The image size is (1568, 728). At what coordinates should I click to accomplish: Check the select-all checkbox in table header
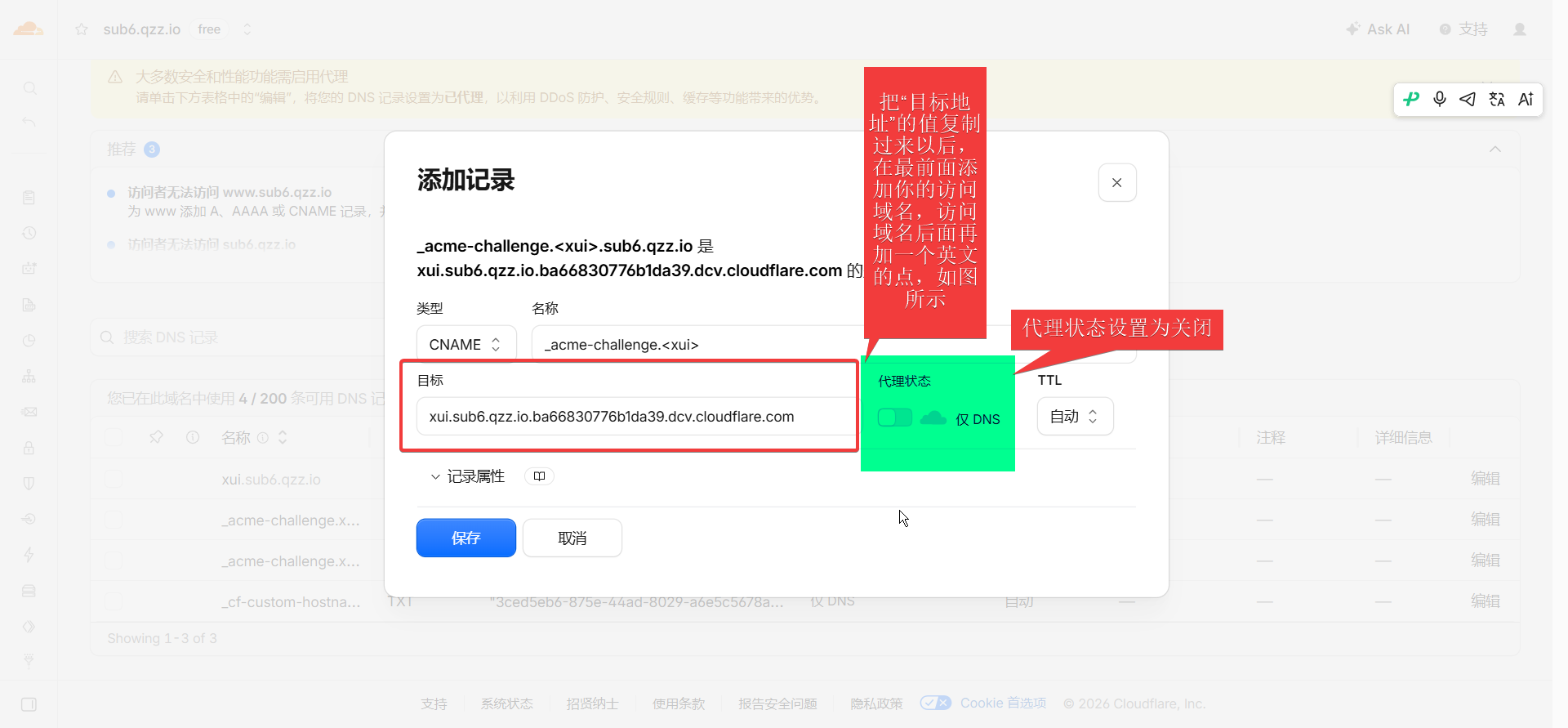pos(114,437)
